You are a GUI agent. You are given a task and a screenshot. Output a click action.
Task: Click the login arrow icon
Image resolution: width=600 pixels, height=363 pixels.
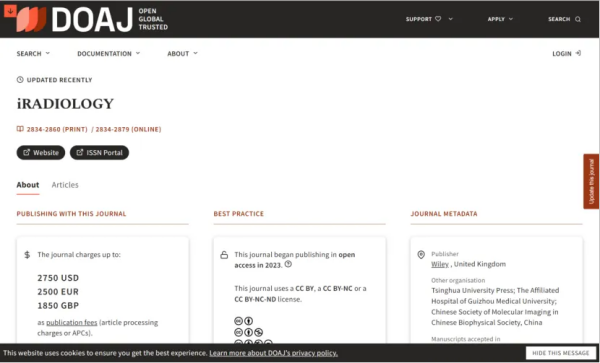[x=578, y=54]
